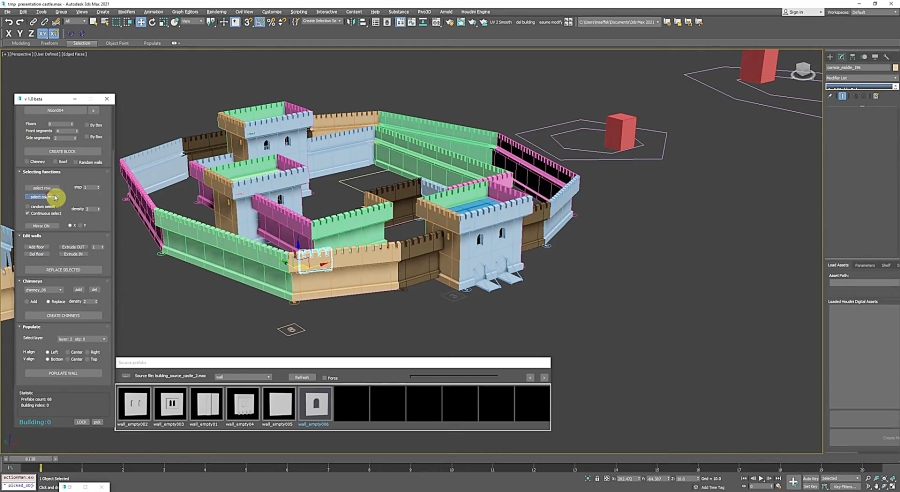Image resolution: width=900 pixels, height=492 pixels.
Task: Activate the Select and Scale tool
Action: click(164, 22)
